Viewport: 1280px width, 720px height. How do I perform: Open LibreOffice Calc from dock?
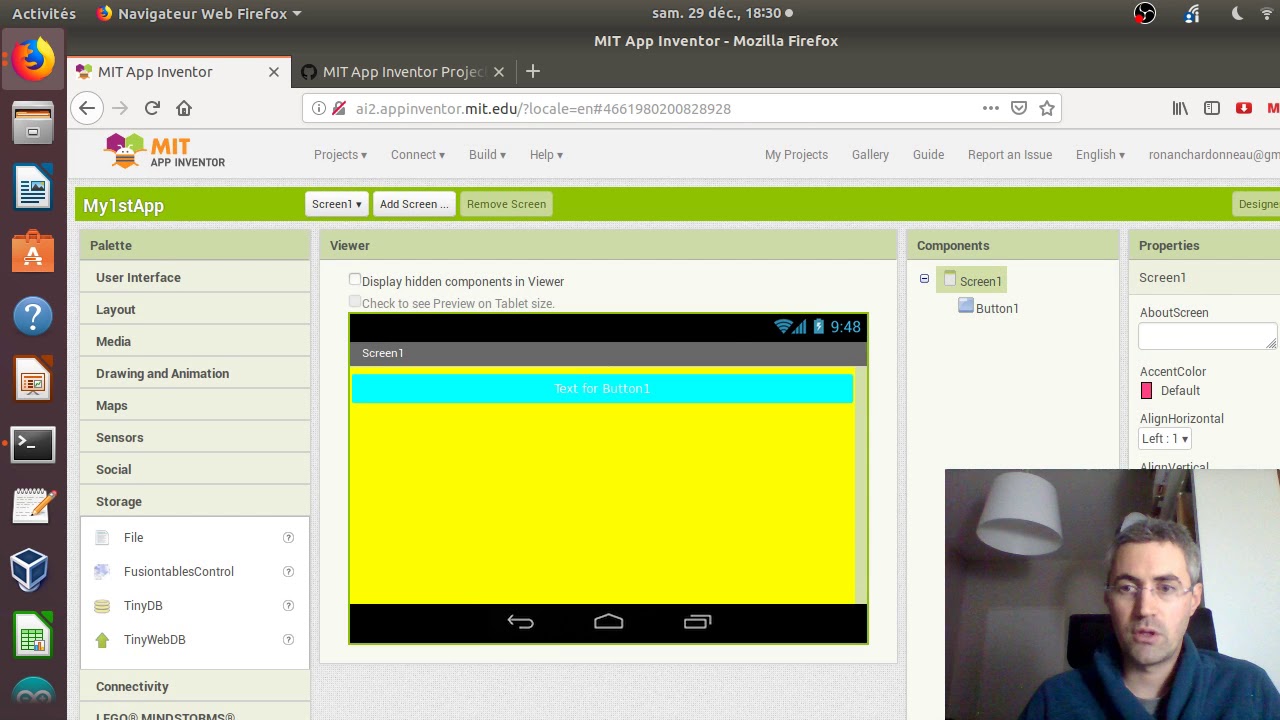tap(33, 635)
